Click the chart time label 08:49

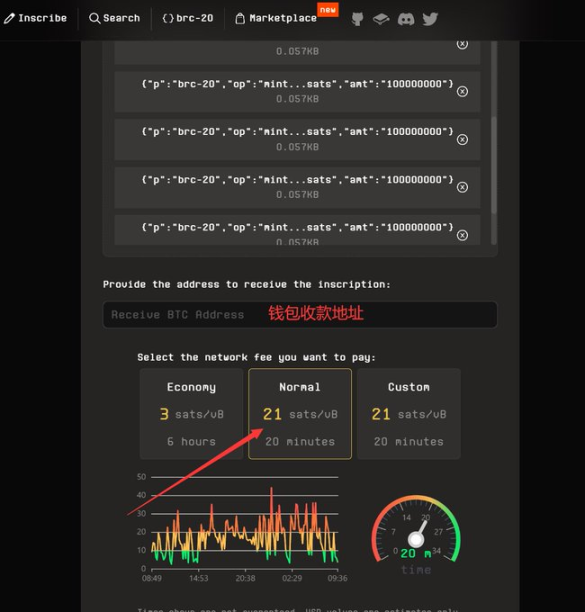(152, 578)
